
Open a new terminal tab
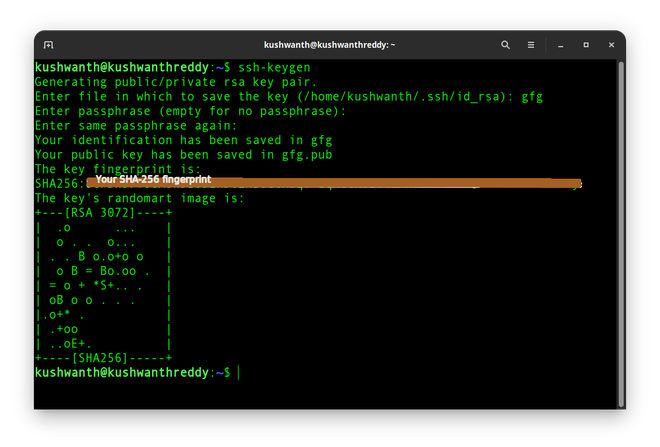point(48,45)
